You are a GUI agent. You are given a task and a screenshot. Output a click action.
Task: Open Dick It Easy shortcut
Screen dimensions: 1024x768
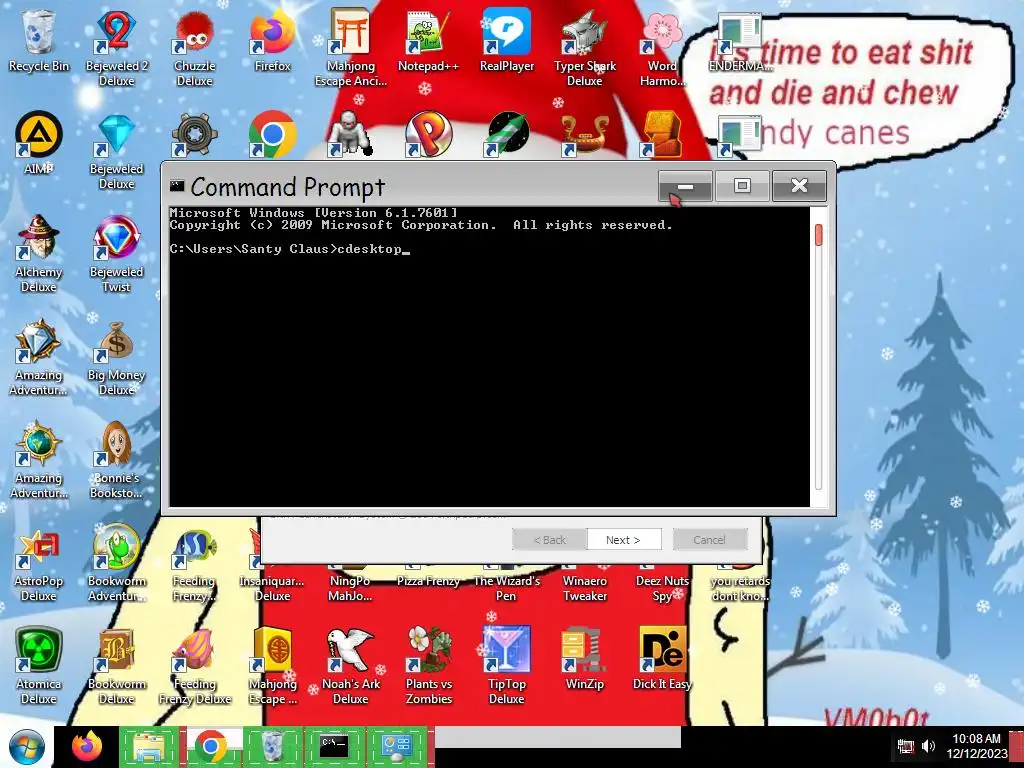coord(662,660)
